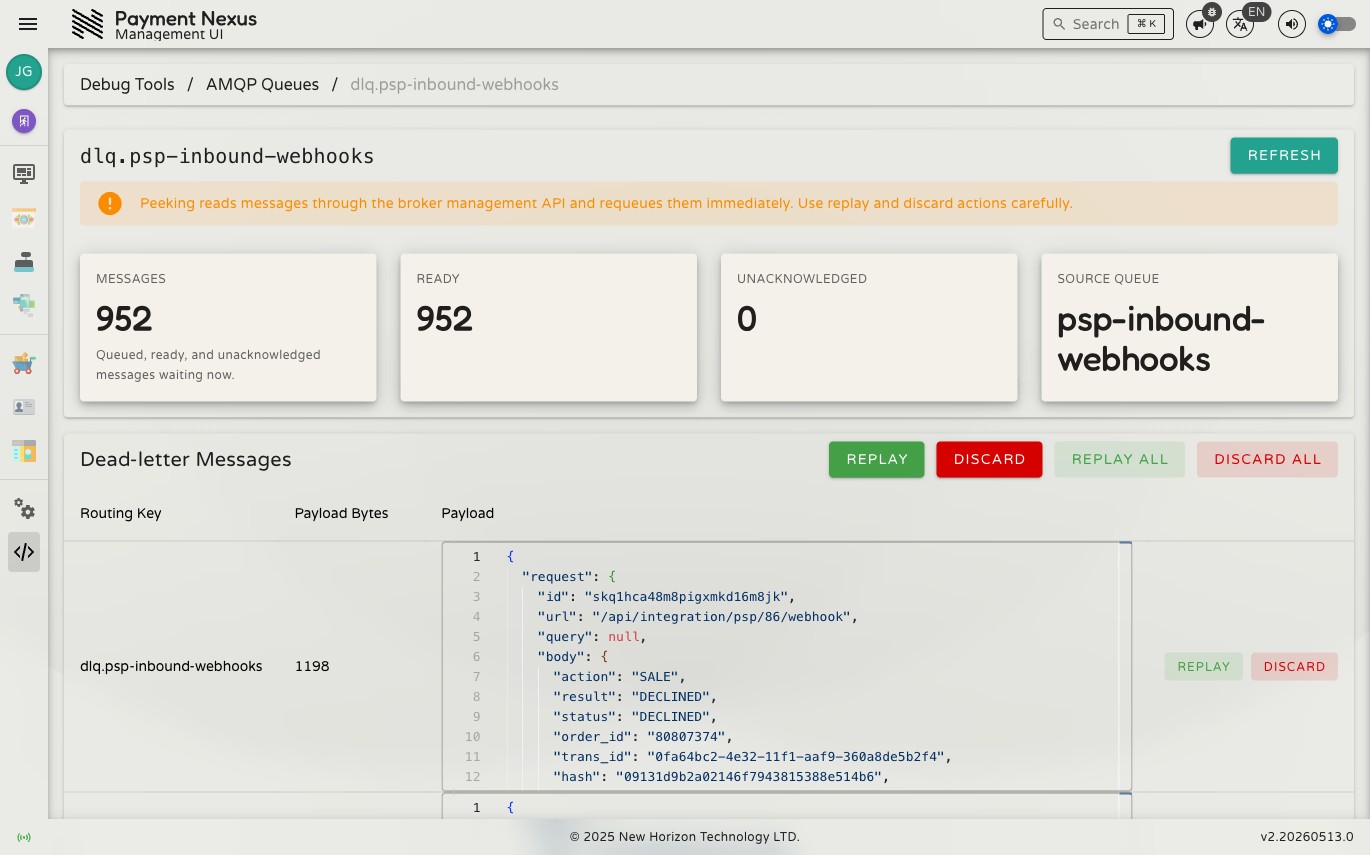Click the "query": null line in payload

tap(592, 637)
